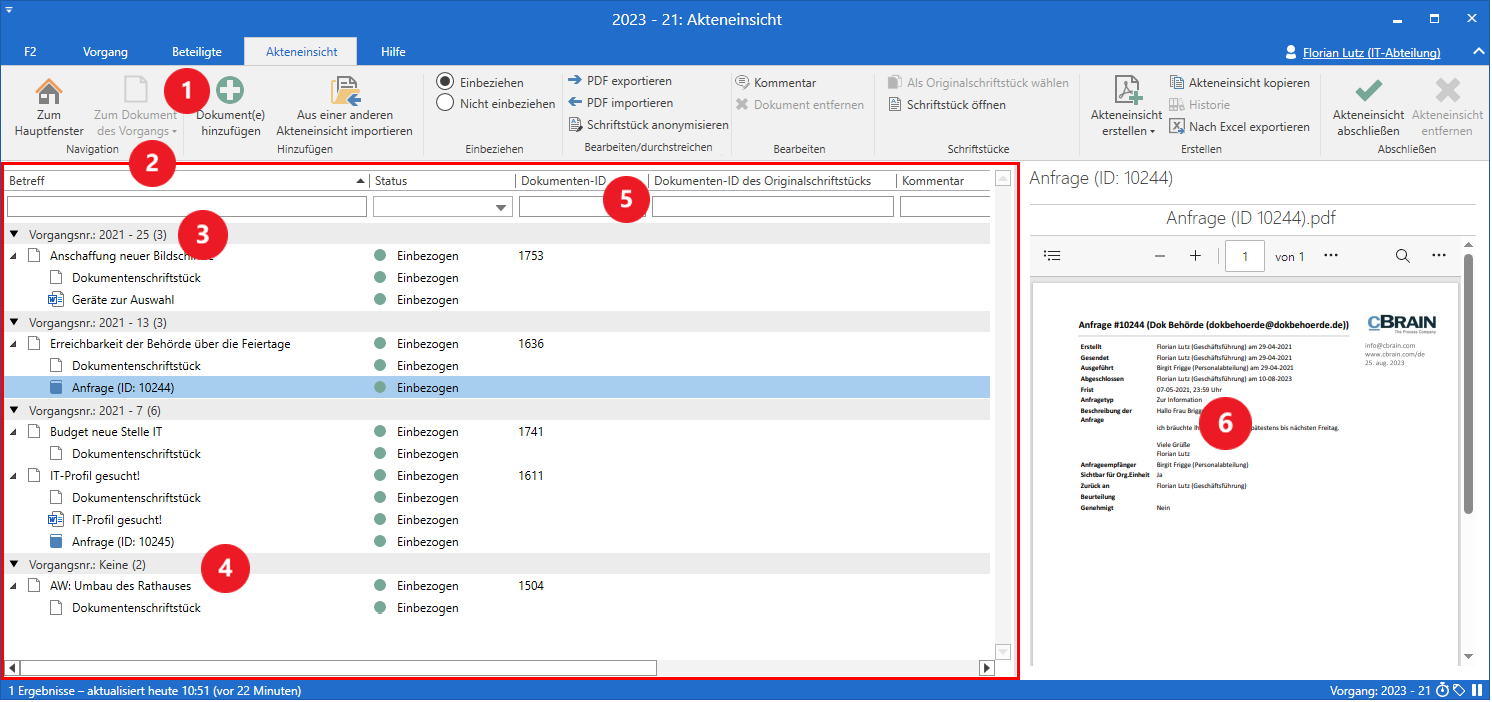Select the Einbeziehen radio button
The width and height of the screenshot is (1492, 702).
(x=446, y=82)
